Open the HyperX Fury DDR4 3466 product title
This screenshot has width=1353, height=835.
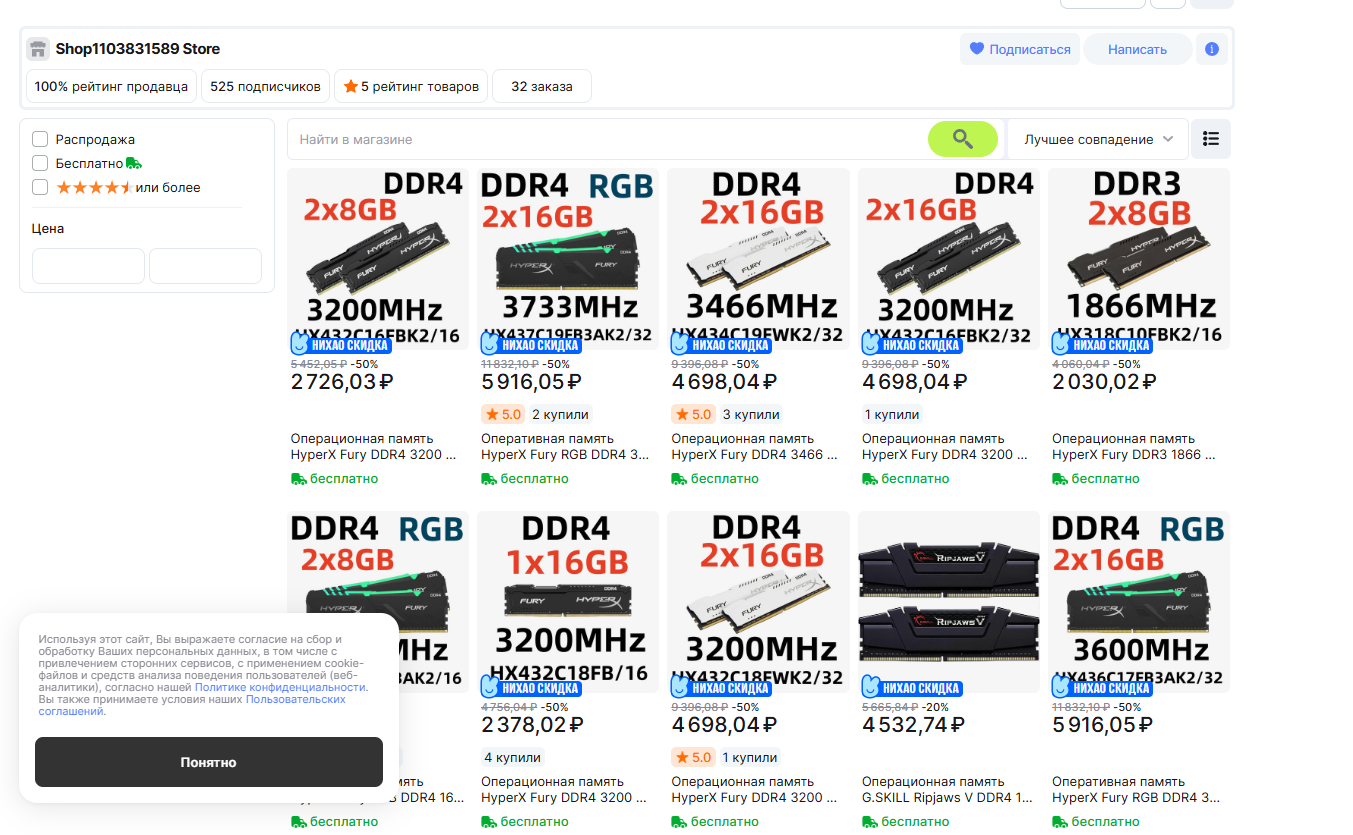(x=756, y=447)
